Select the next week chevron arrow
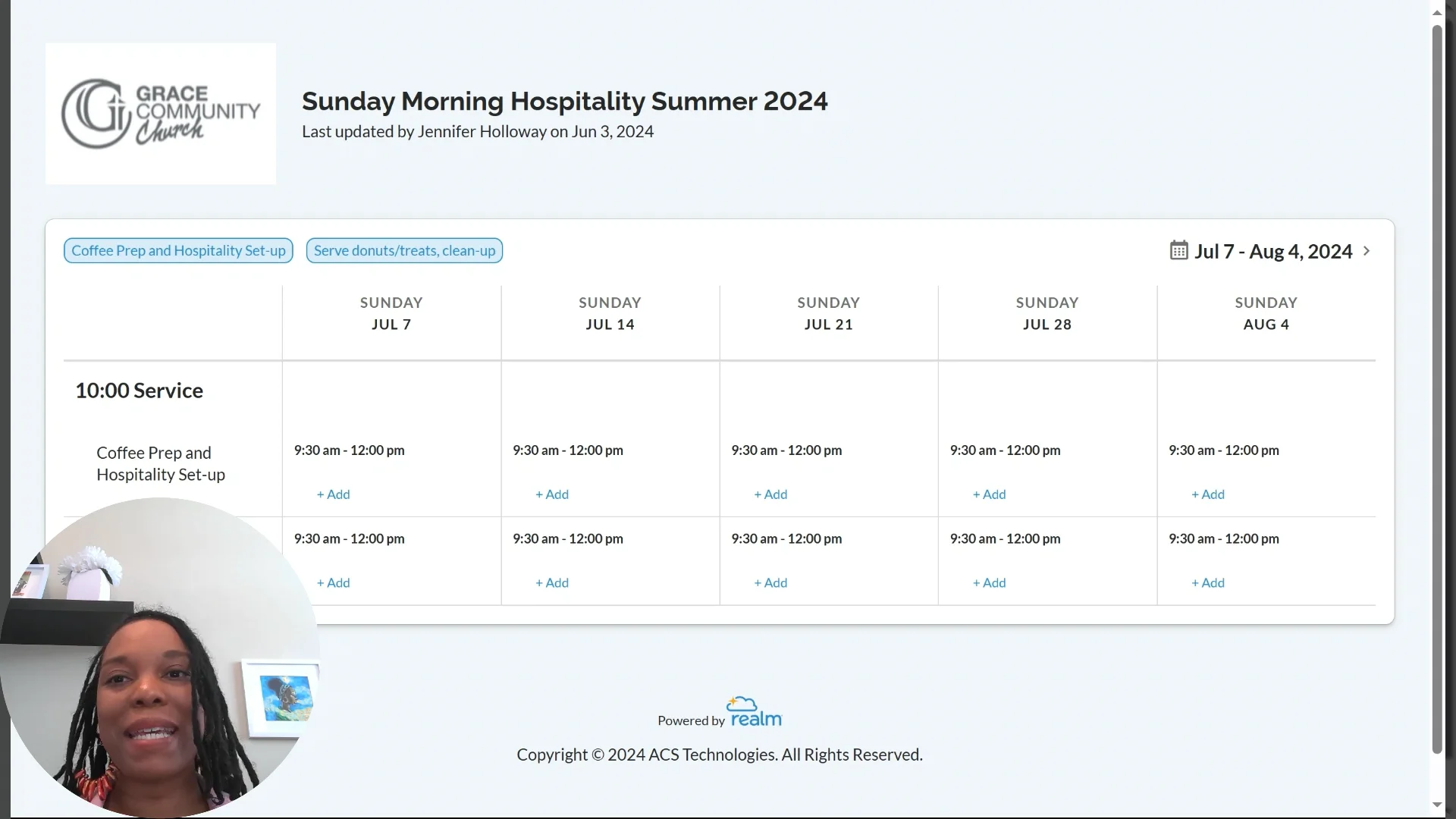1456x819 pixels. coord(1368,250)
